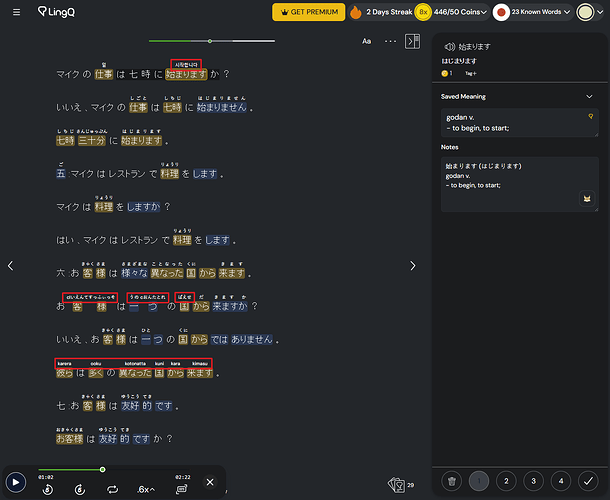Click the Tag+ add tag link

(x=470, y=73)
